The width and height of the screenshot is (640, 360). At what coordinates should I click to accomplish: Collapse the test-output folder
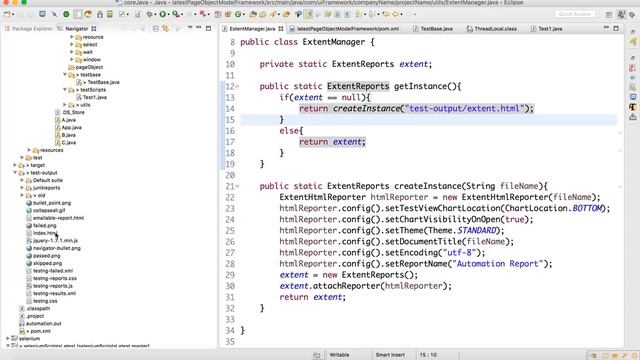(15, 173)
